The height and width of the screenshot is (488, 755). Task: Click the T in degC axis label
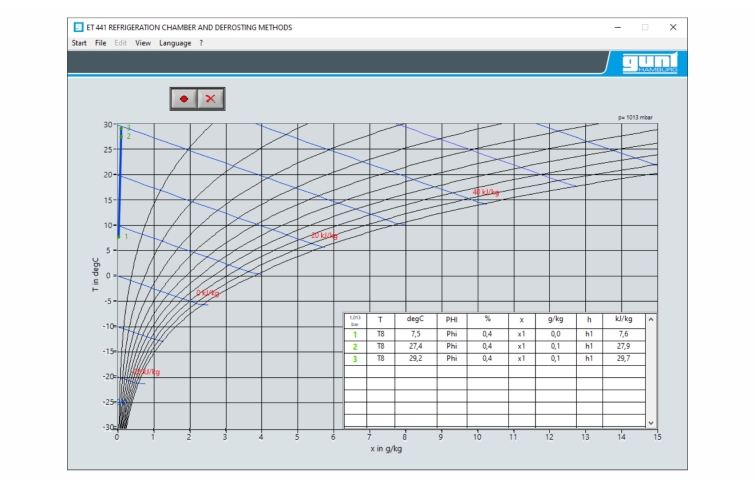coord(95,275)
